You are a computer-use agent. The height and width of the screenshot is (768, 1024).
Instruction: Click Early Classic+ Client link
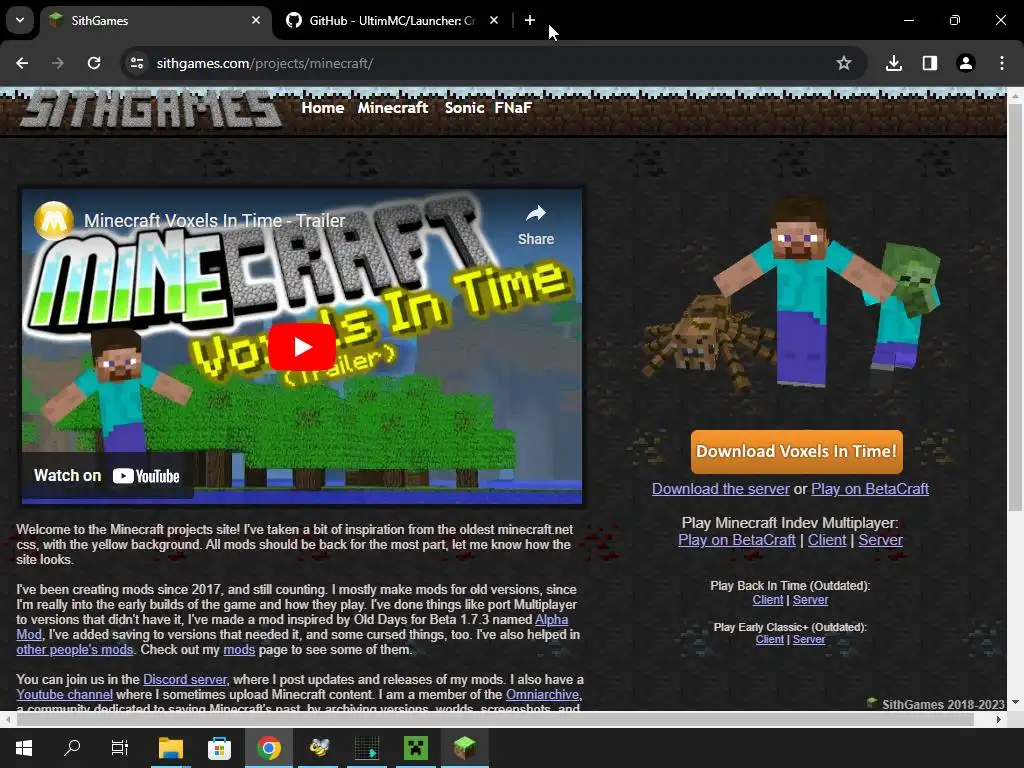769,639
